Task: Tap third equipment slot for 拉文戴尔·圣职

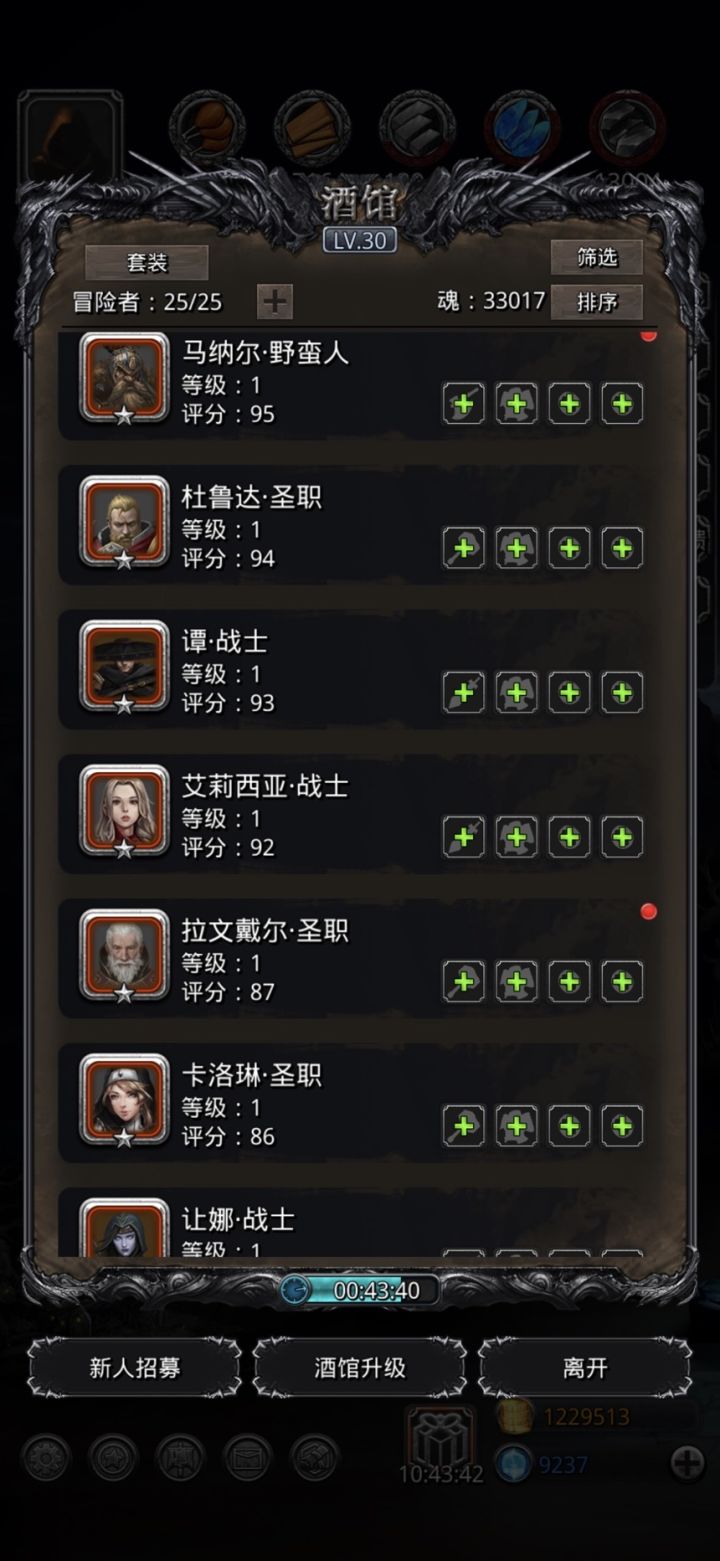Action: point(569,981)
